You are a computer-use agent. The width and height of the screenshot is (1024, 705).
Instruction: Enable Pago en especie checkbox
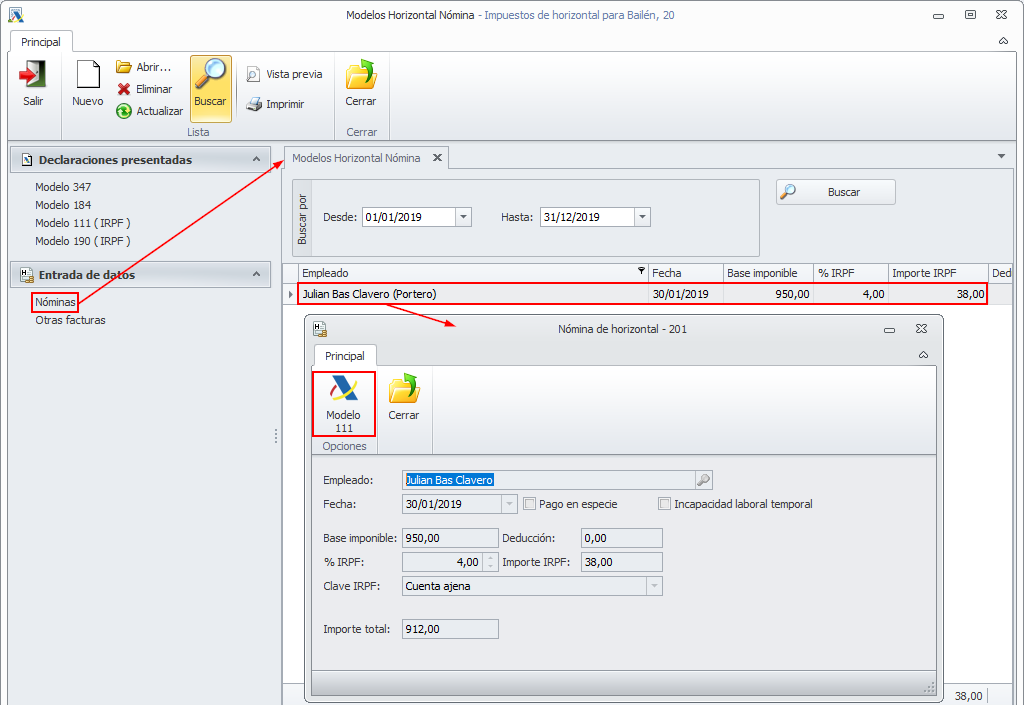click(x=530, y=504)
